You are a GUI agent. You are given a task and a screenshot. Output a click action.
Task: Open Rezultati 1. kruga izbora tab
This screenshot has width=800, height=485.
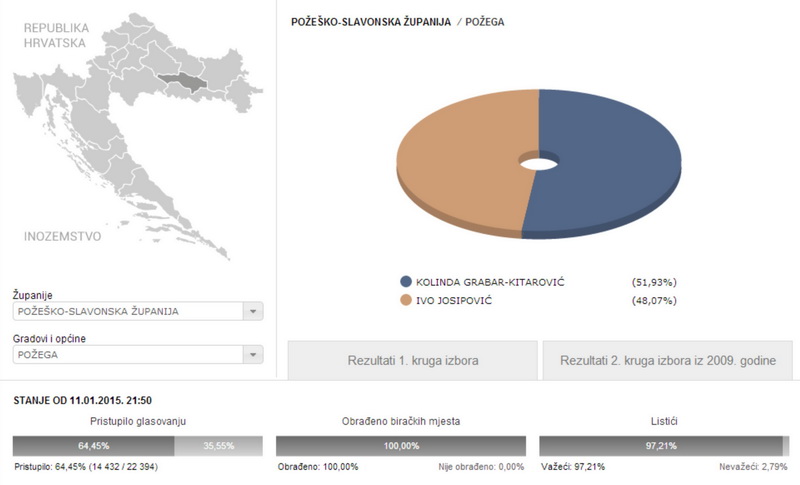pos(413,361)
